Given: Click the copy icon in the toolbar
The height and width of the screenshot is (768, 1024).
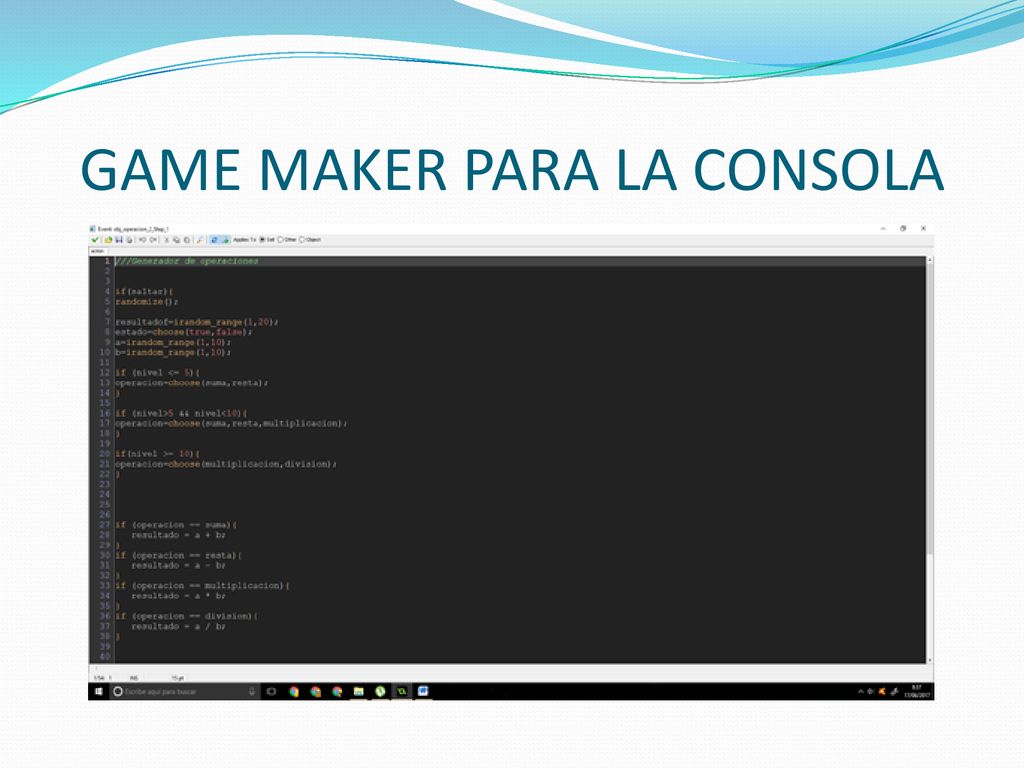Looking at the screenshot, I should [x=176, y=240].
